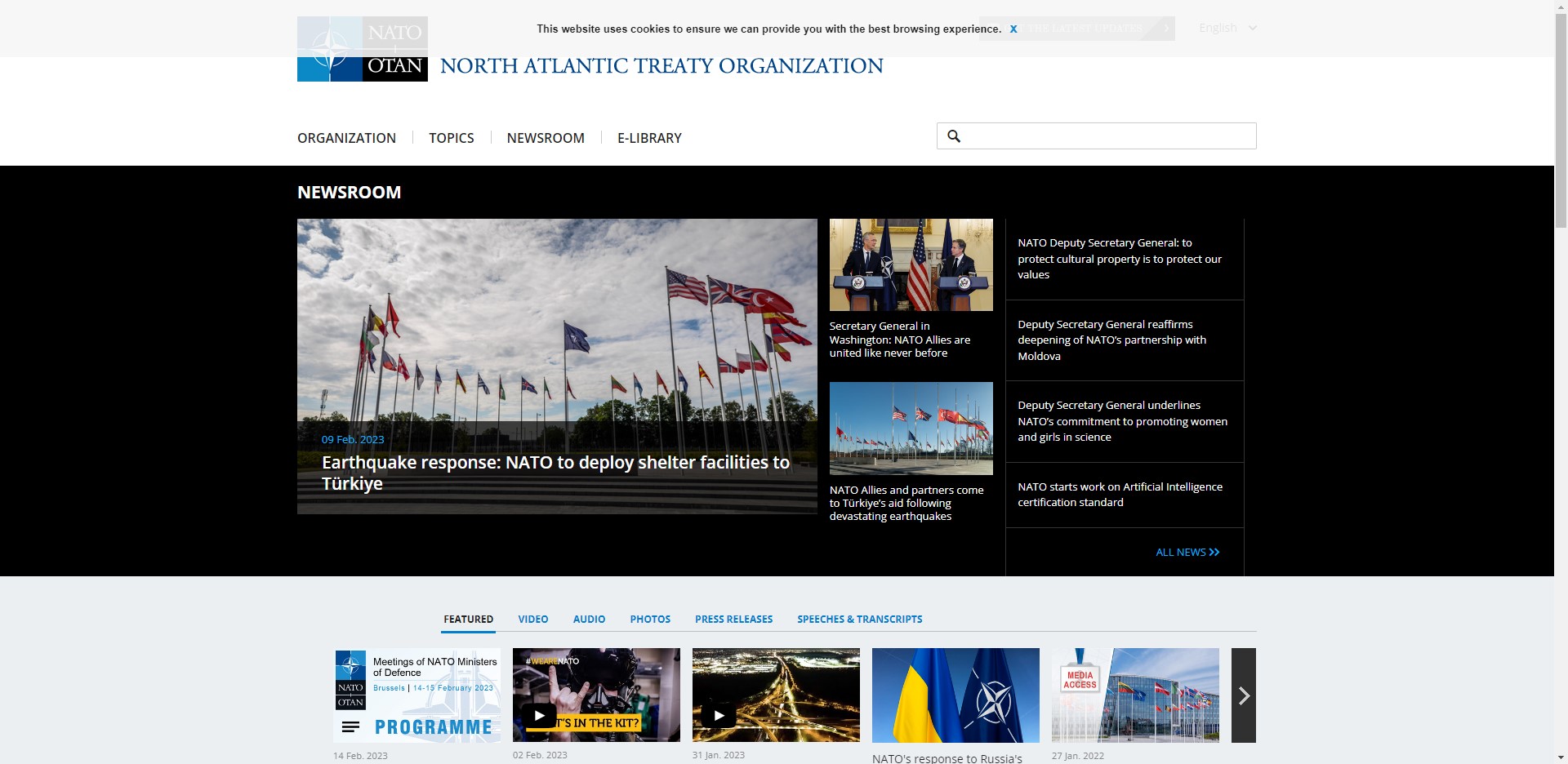The image size is (1568, 764).
Task: Open the Ukraine and NATO flags card
Action: pyautogui.click(x=955, y=695)
